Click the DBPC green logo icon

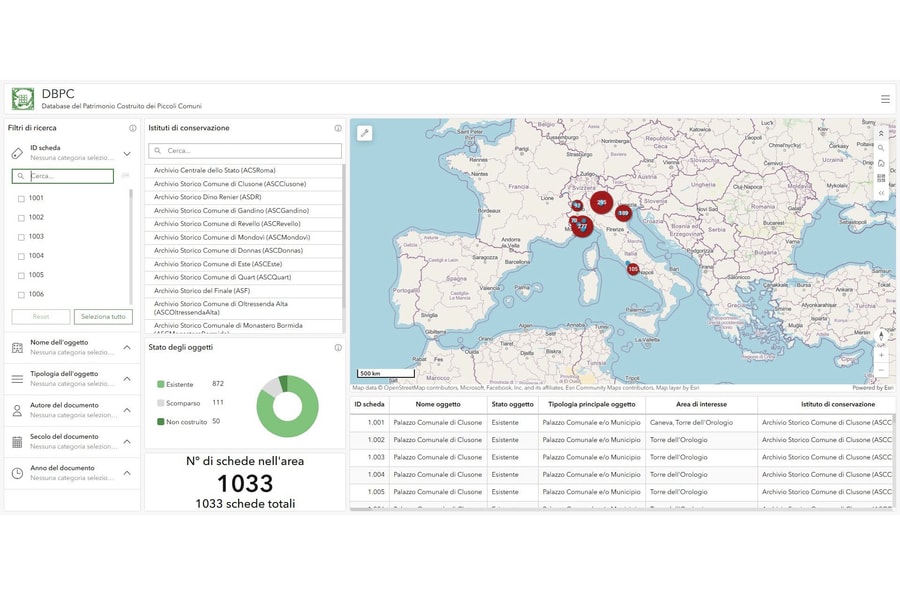(x=23, y=99)
